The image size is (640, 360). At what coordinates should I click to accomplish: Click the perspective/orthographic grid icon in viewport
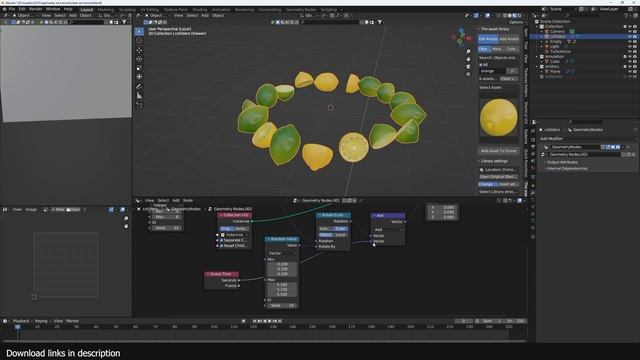468,74
